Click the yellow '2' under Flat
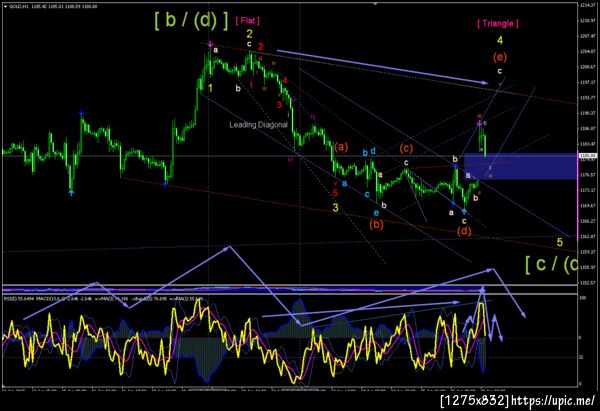 (249, 34)
